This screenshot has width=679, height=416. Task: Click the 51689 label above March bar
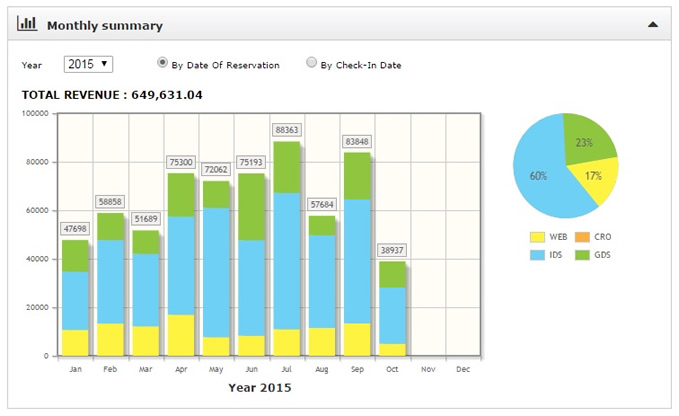tap(146, 219)
